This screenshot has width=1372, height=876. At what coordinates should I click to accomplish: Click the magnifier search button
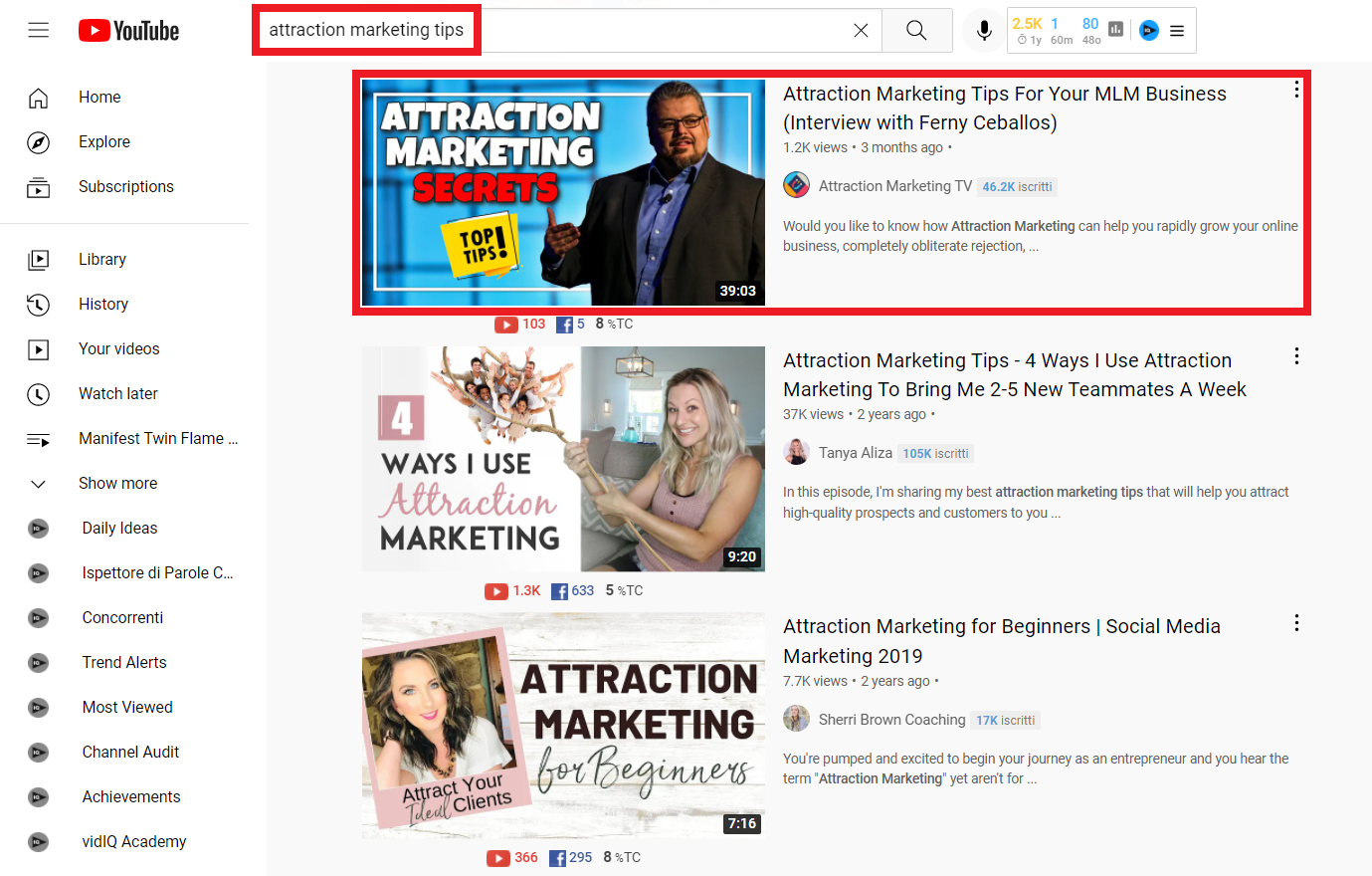coord(916,31)
